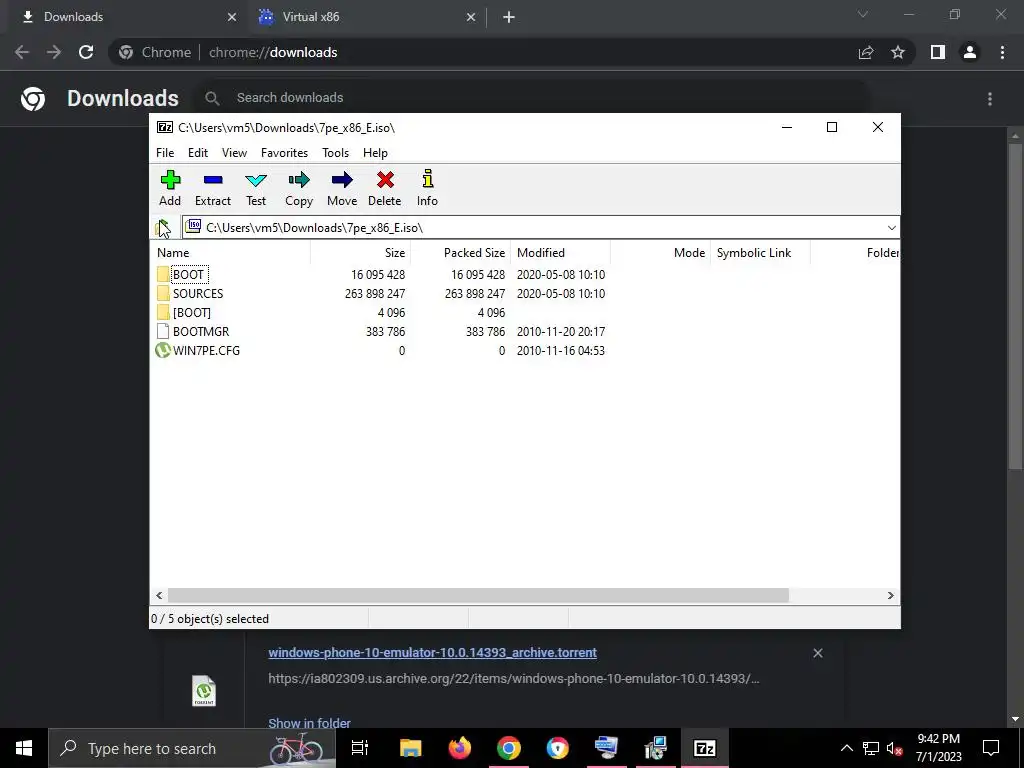Show hidden system tray icons
This screenshot has width=1024, height=768.
point(846,748)
